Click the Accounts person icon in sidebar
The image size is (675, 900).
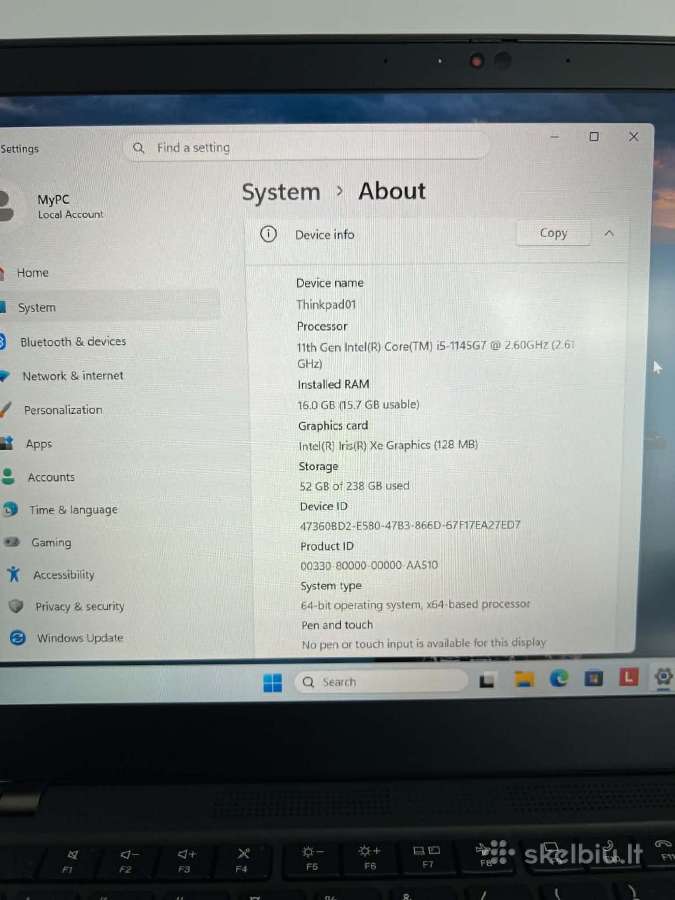tap(8, 476)
